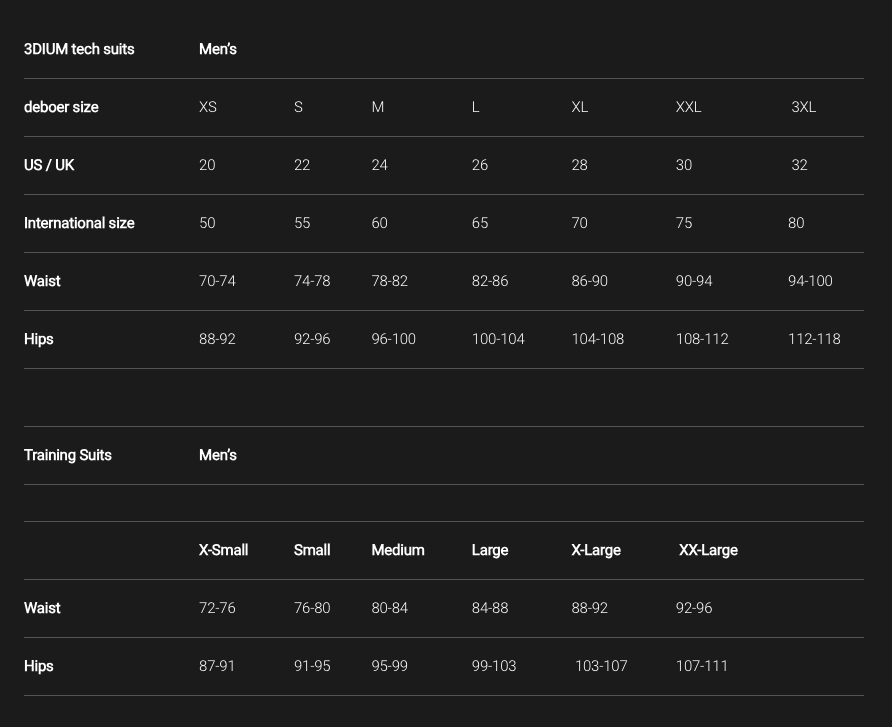This screenshot has width=892, height=727.
Task: Click the US / UK row label
Action: (x=49, y=165)
